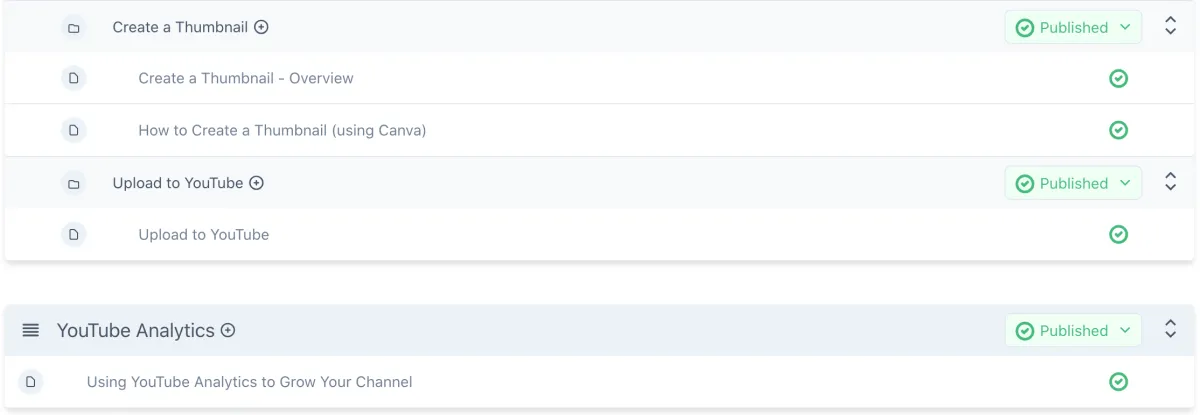
Task: Click the hamburger drag icon for YouTube Analytics
Action: 31,330
